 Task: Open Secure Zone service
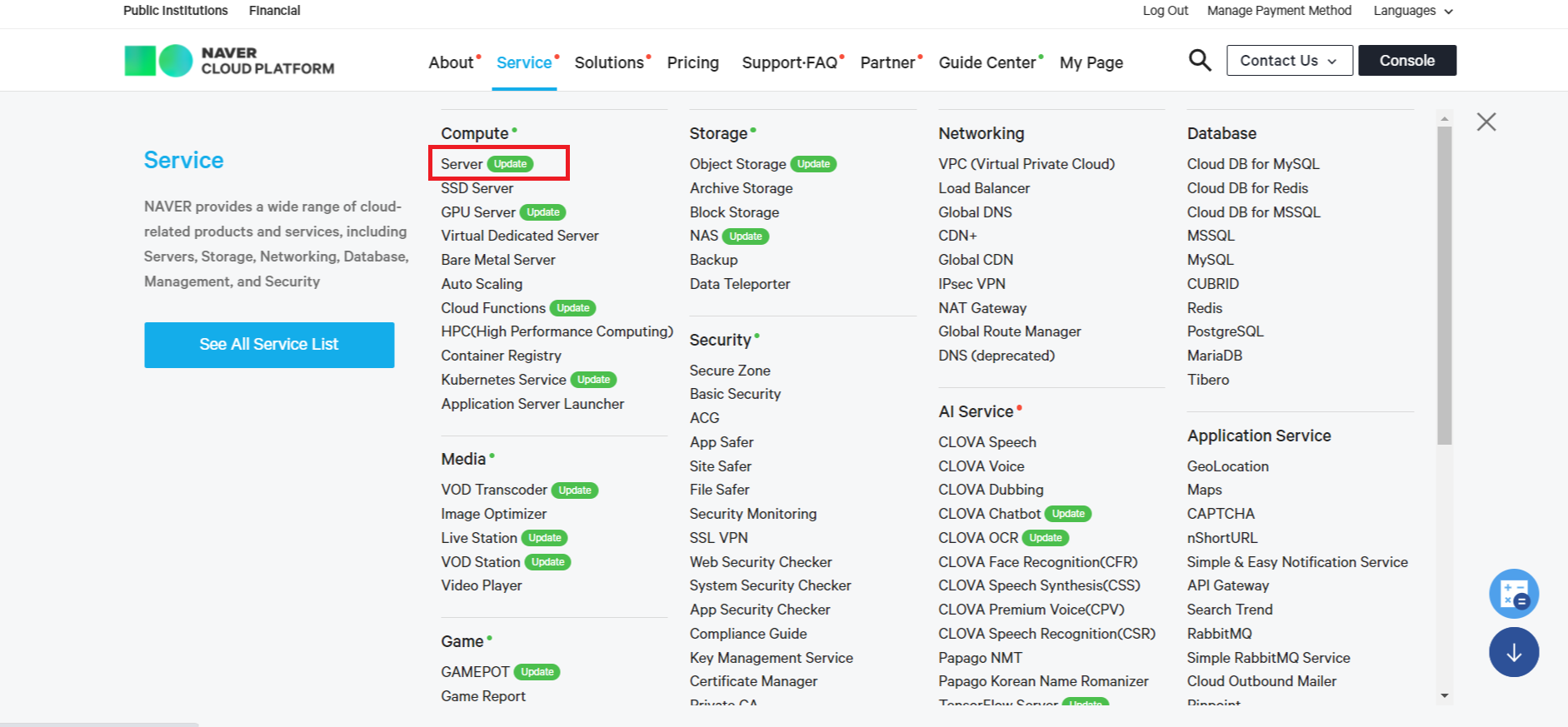pos(730,371)
